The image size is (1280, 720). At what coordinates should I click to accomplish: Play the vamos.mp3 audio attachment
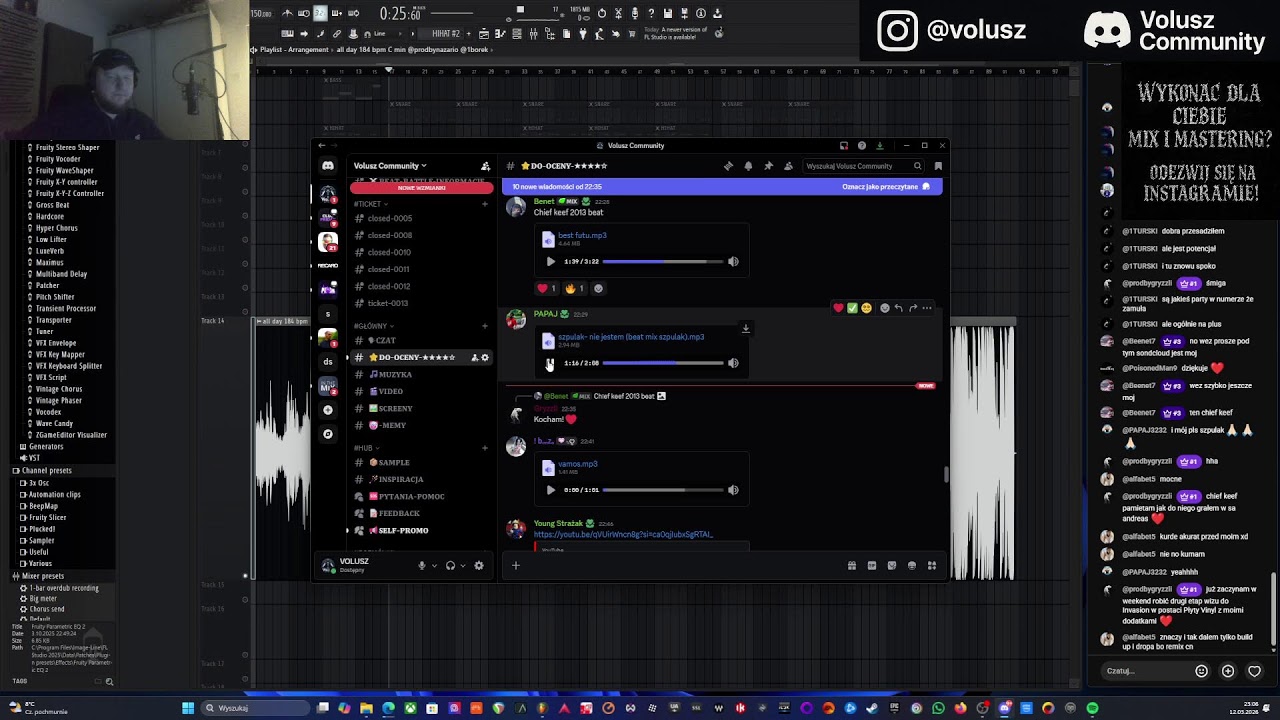[550, 490]
